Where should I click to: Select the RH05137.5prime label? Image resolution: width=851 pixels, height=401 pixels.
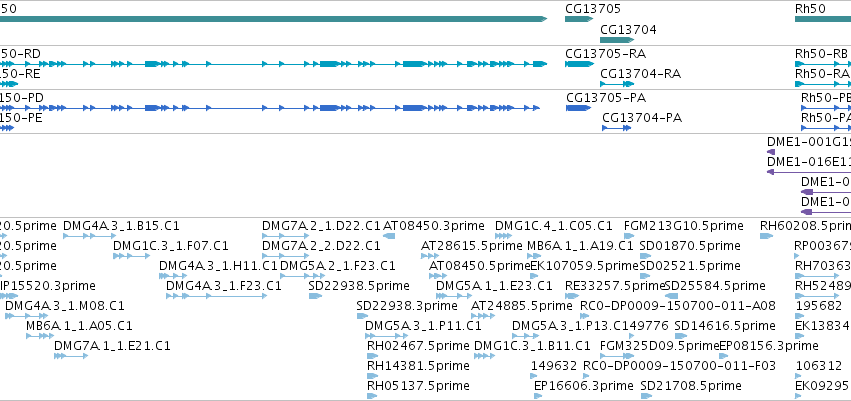point(418,386)
